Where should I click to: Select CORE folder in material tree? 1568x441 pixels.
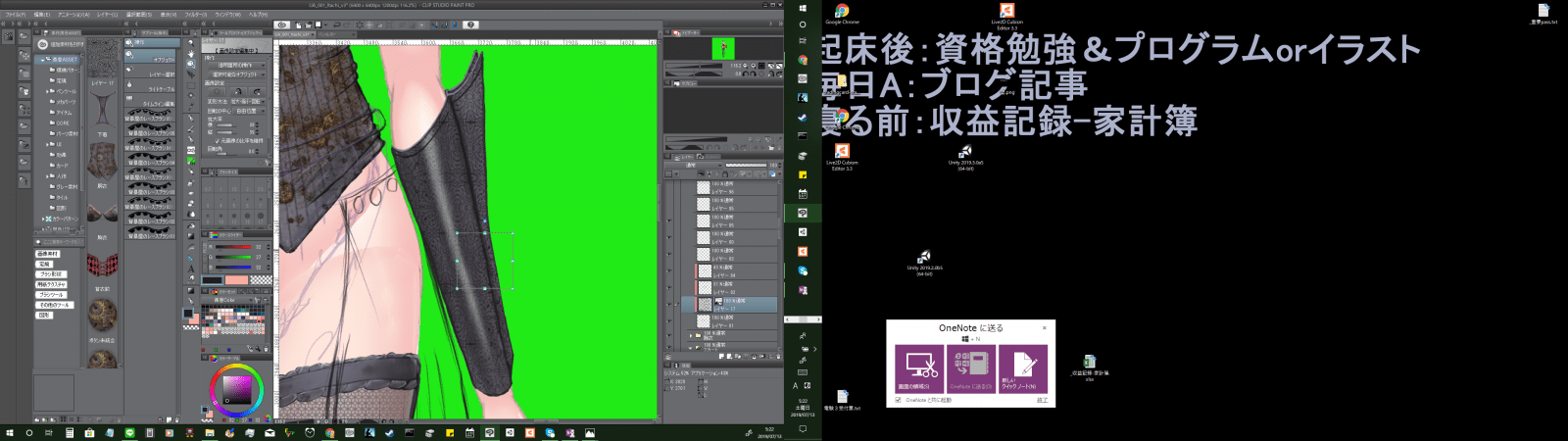click(63, 122)
